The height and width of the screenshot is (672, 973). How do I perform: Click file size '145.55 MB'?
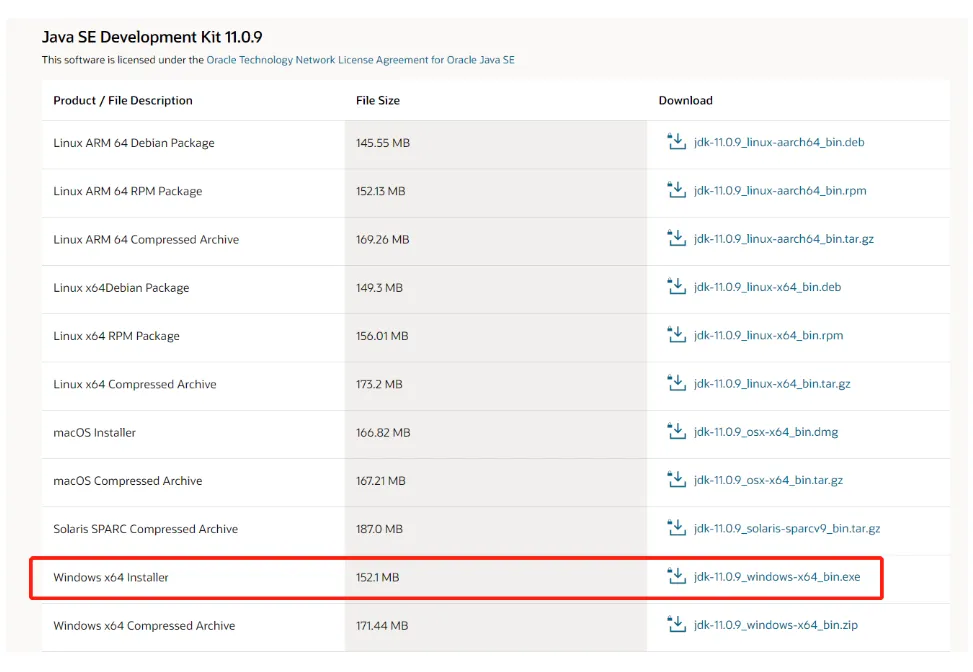point(383,143)
